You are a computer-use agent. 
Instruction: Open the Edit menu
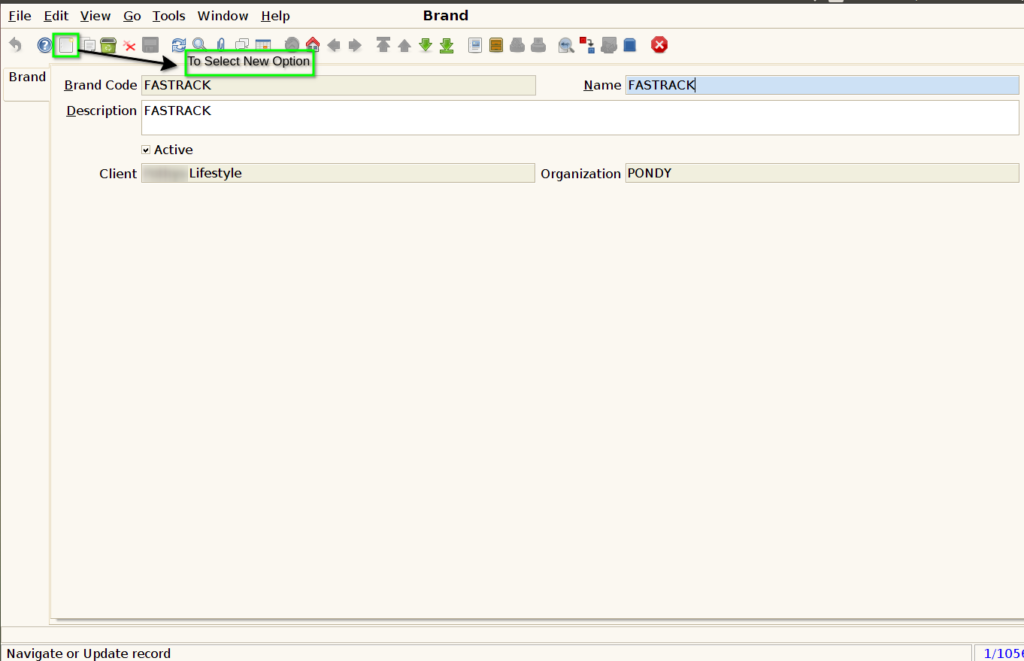tap(56, 16)
